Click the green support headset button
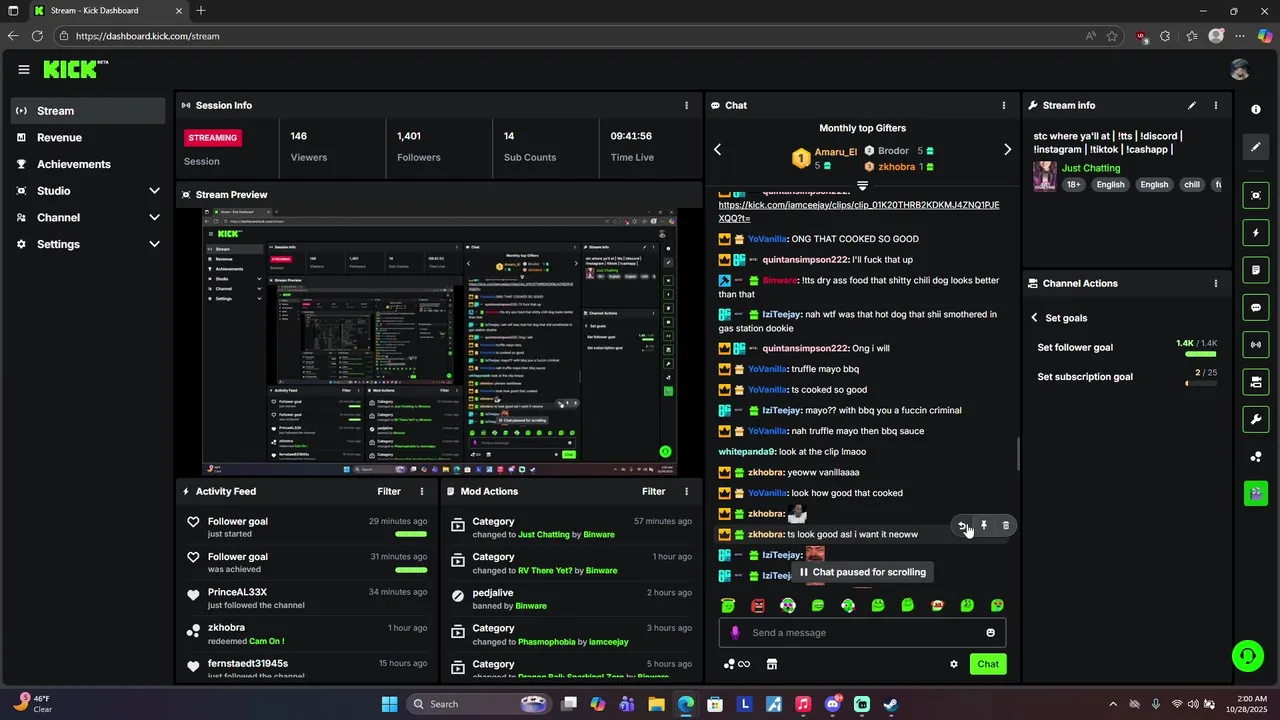1280x720 pixels. click(x=1247, y=656)
